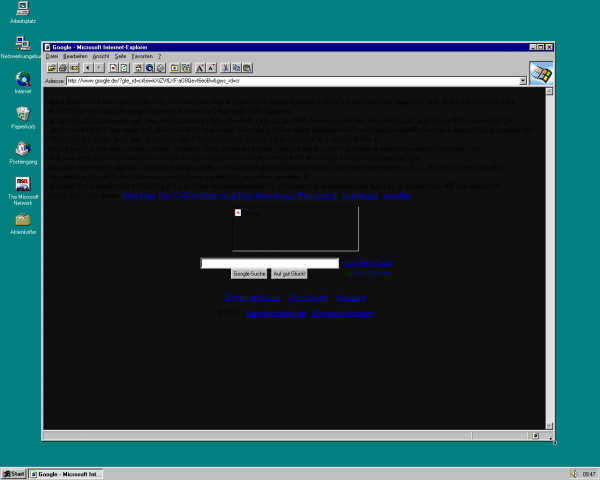Refresh the page via toolbar icon
Image resolution: width=600 pixels, height=480 pixels.
click(124, 68)
